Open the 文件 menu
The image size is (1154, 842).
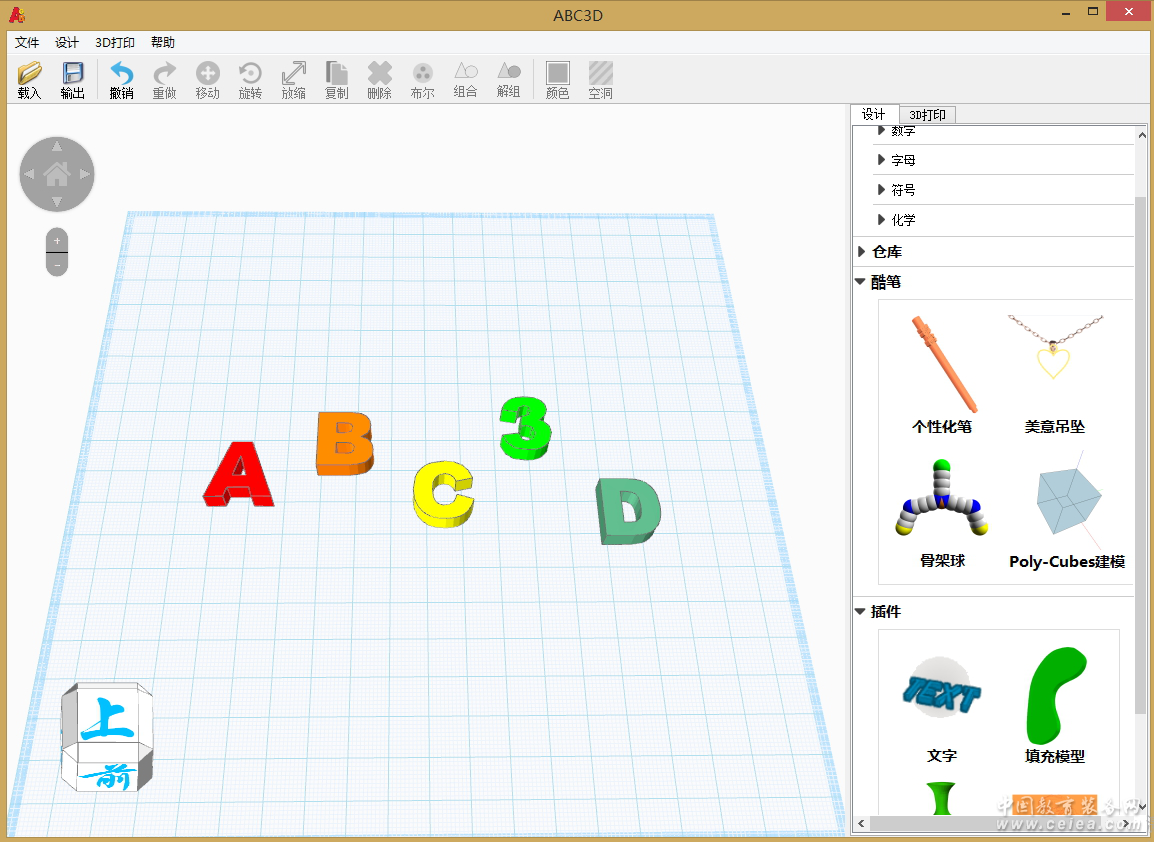pos(27,42)
